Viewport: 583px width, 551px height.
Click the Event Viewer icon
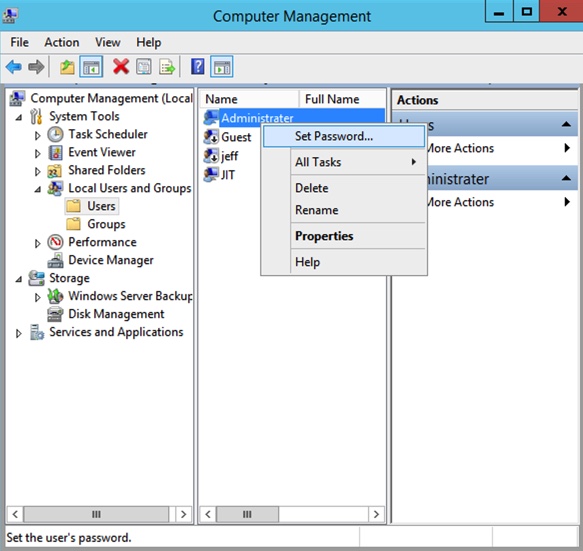[55, 152]
